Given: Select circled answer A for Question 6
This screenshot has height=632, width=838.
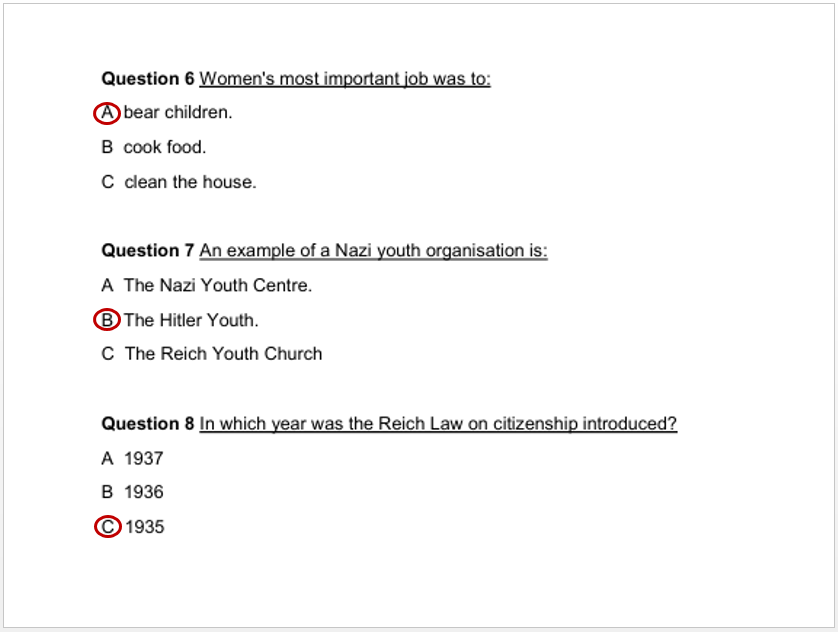Looking at the screenshot, I should (107, 113).
